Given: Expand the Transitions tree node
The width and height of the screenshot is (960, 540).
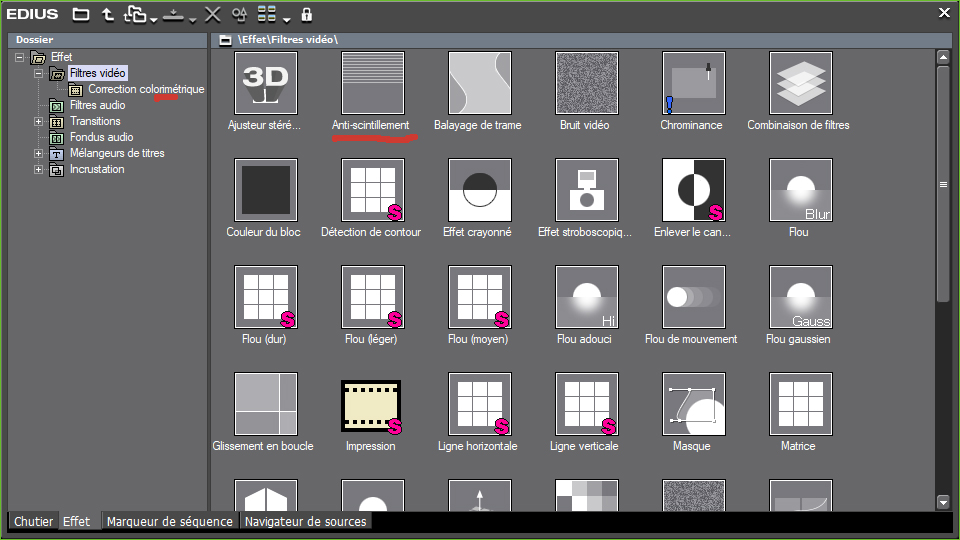Looking at the screenshot, I should click(39, 122).
